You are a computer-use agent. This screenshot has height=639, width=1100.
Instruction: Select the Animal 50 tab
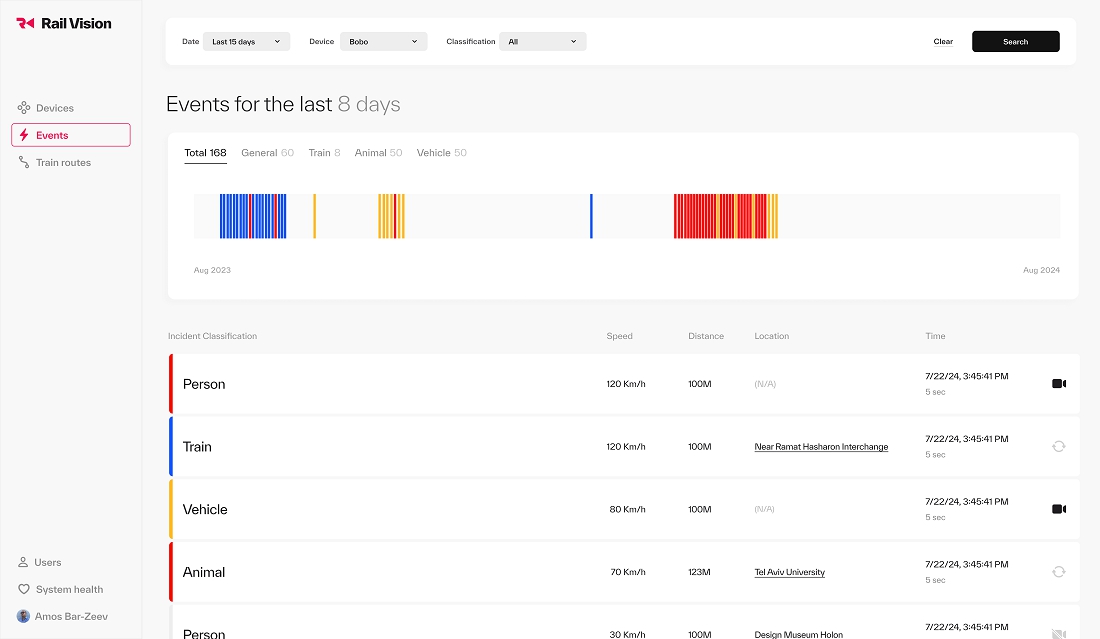pyautogui.click(x=378, y=153)
